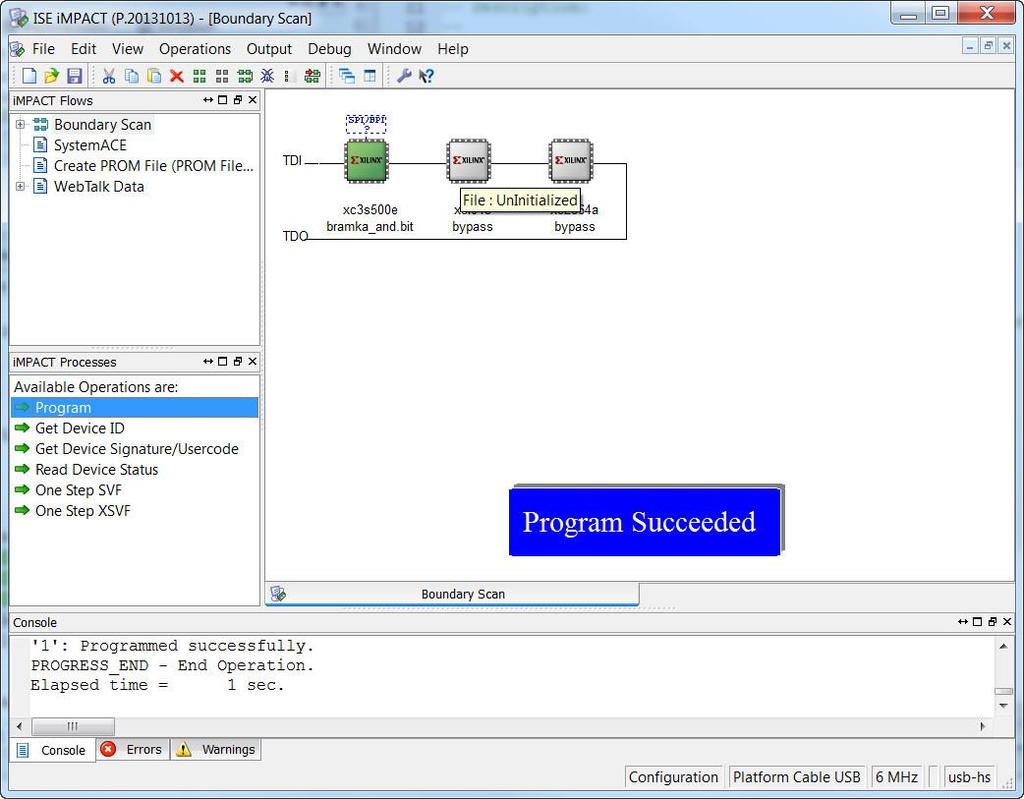Switch to the Errors tab
Image resolution: width=1024 pixels, height=799 pixels.
pyautogui.click(x=133, y=749)
